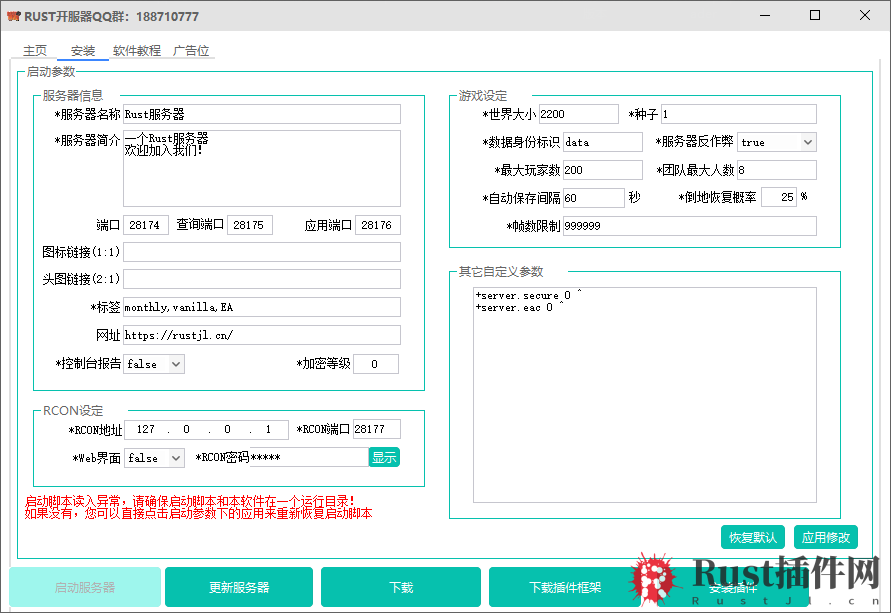The width and height of the screenshot is (891, 613).
Task: Click the 图标链接 input field
Action: [262, 252]
